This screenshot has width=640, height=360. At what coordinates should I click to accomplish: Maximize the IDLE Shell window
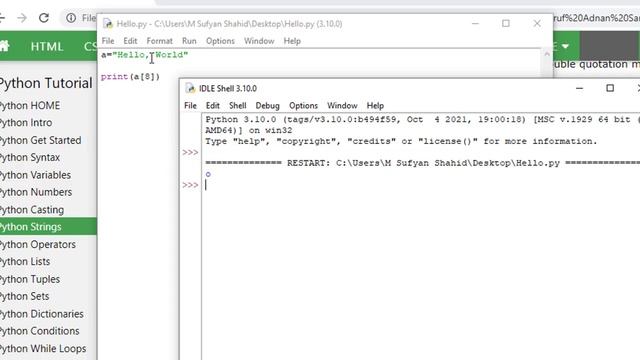(610, 88)
